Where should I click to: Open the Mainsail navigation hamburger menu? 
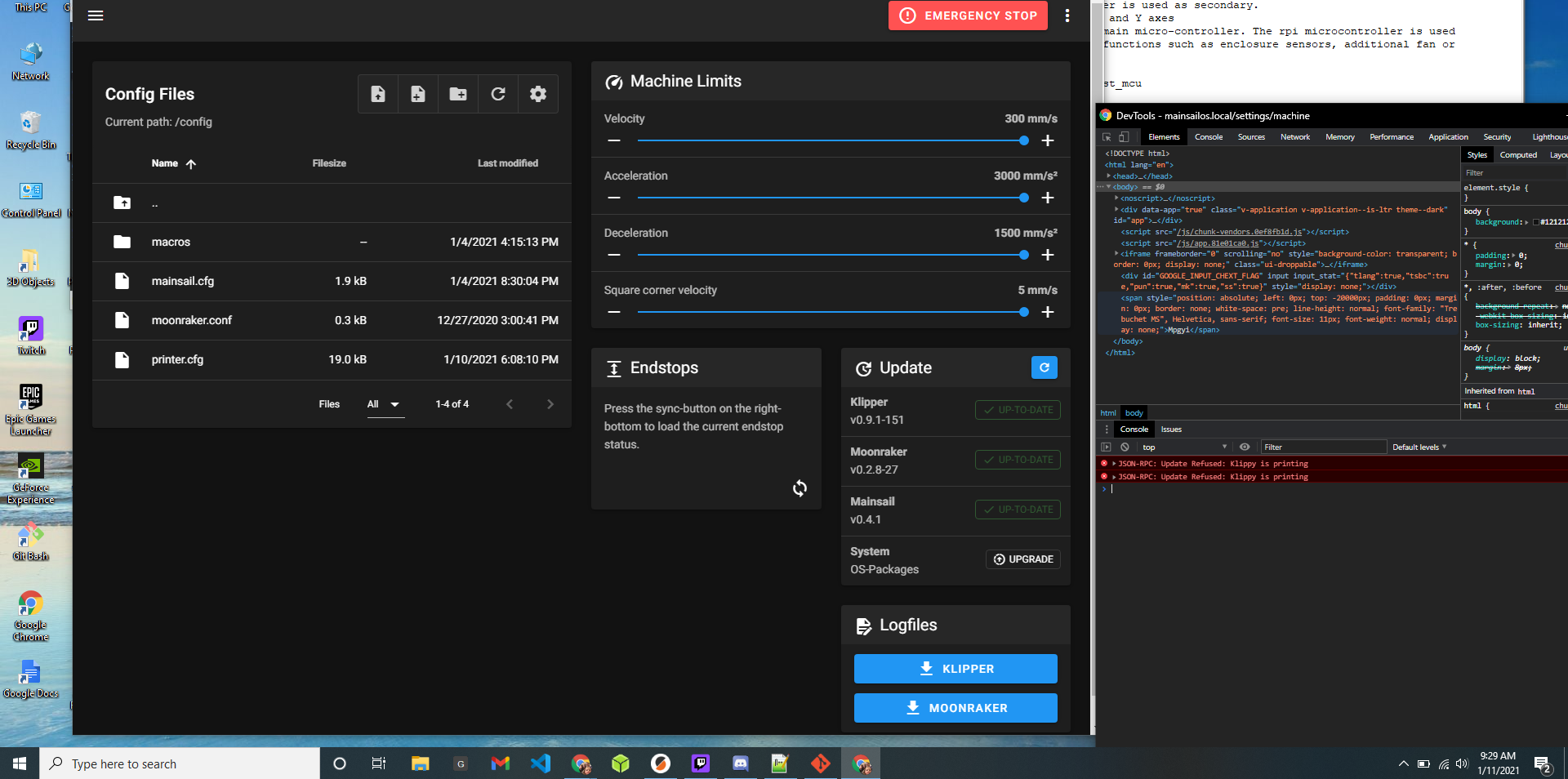[96, 16]
